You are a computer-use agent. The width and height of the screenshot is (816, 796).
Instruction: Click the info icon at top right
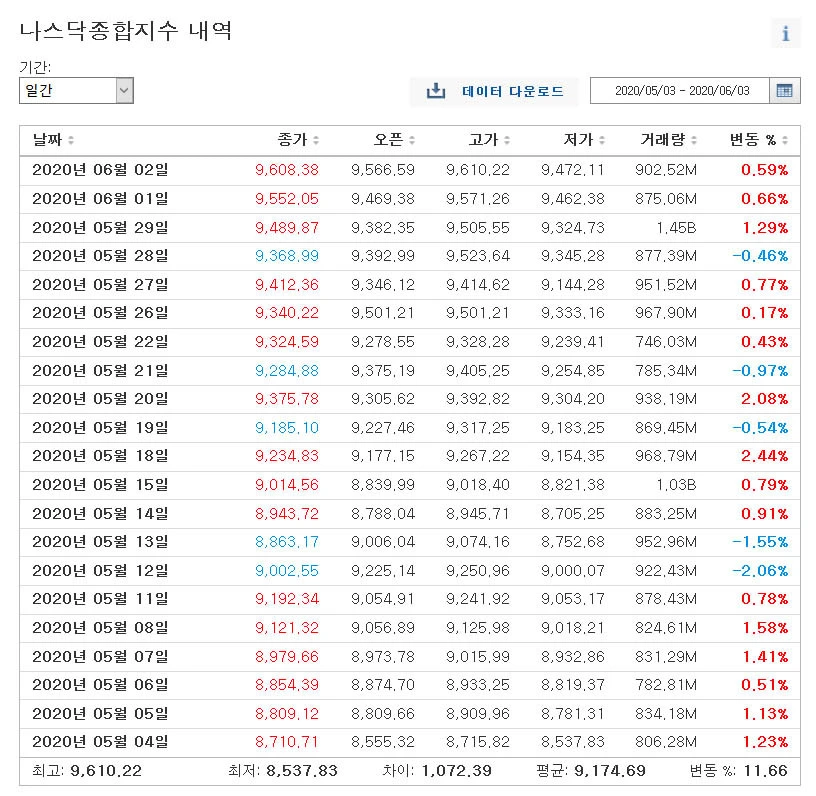coord(785,33)
